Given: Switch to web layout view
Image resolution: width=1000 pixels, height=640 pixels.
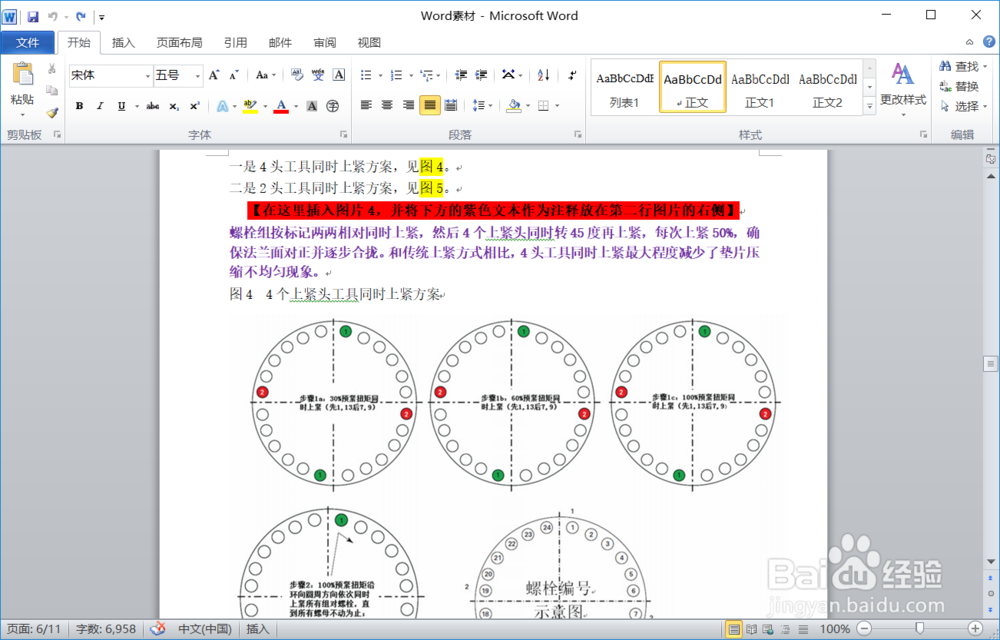Looking at the screenshot, I should 768,629.
